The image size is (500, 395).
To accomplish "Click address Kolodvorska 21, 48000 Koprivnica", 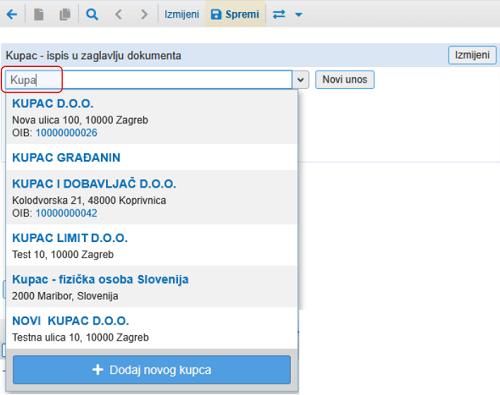I will (x=89, y=200).
